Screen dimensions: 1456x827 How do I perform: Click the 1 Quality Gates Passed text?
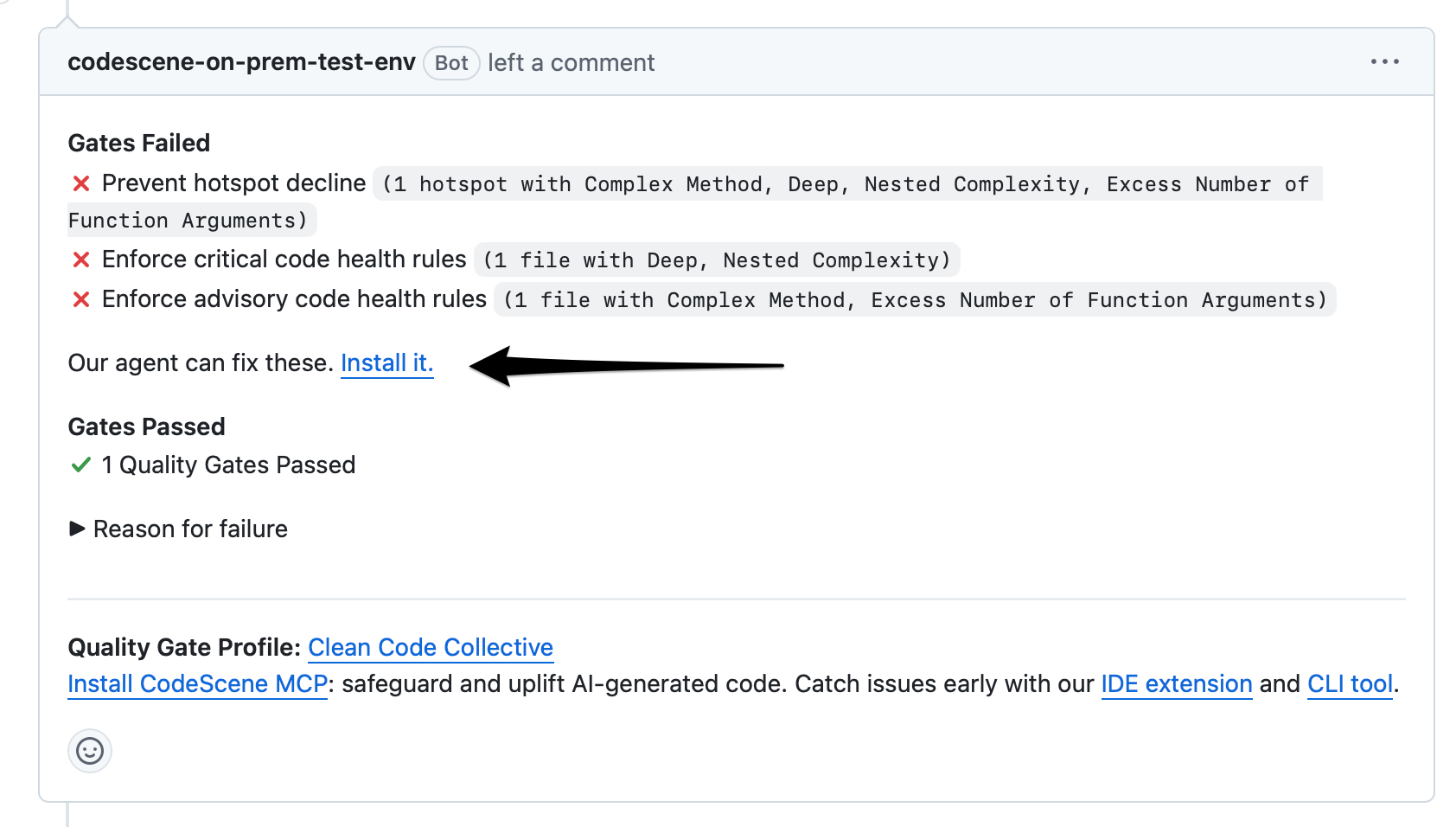point(228,465)
